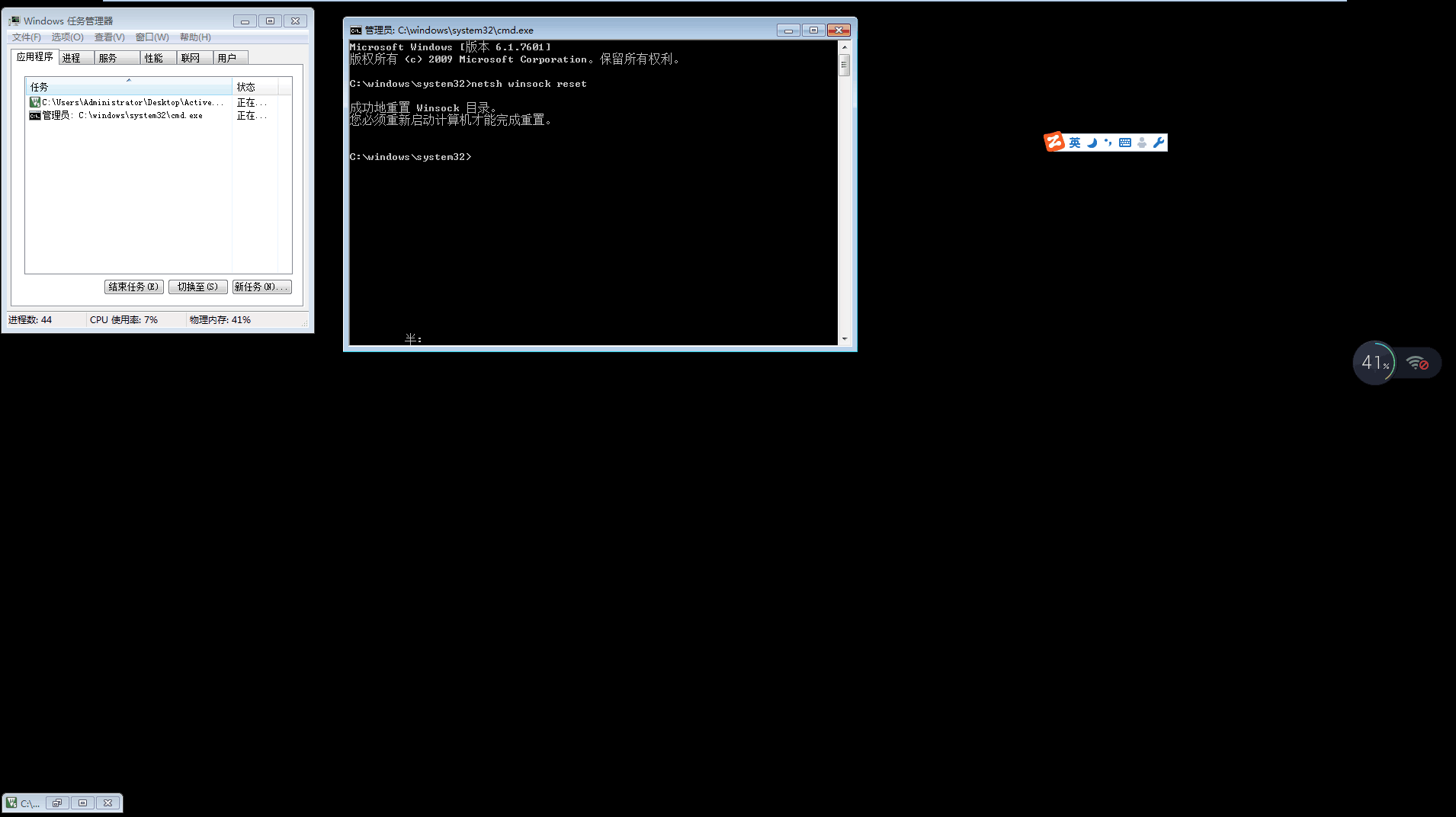The height and width of the screenshot is (817, 1456).
Task: Click the minimized C:\... window icon at bottom-left
Action: pos(11,803)
